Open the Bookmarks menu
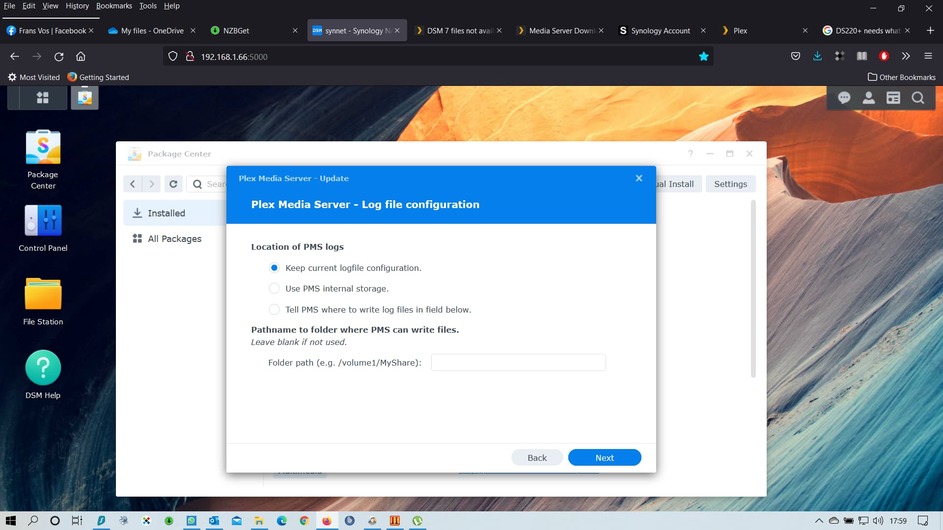 point(114,6)
